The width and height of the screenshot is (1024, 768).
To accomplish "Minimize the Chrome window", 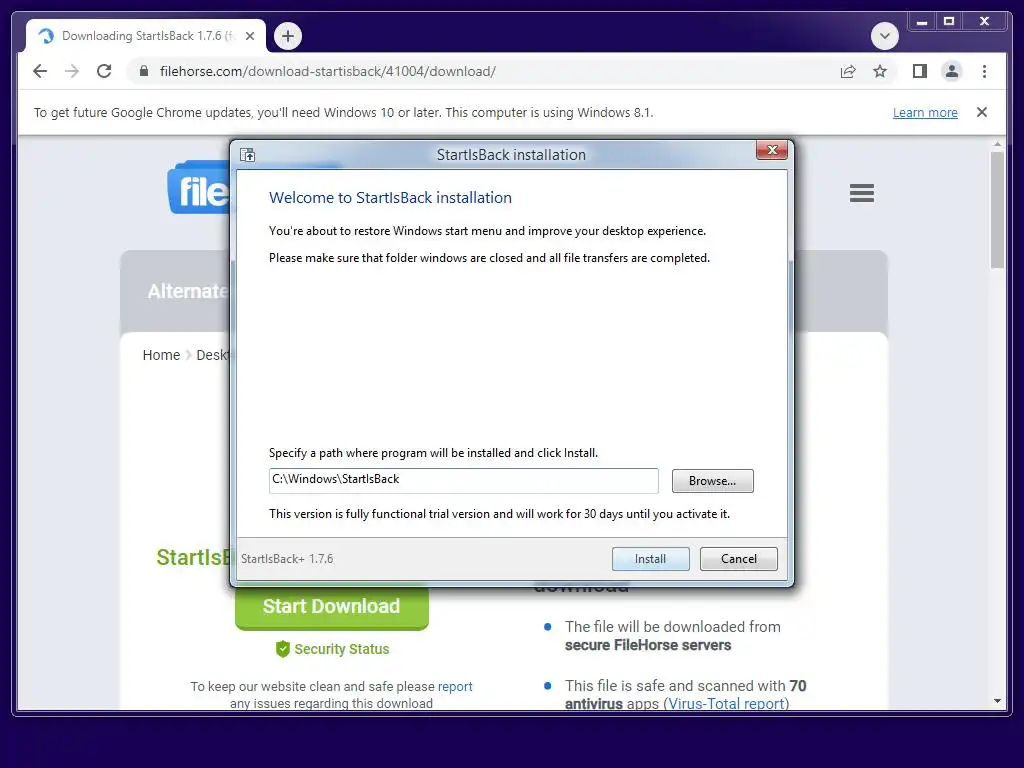I will click(x=921, y=22).
